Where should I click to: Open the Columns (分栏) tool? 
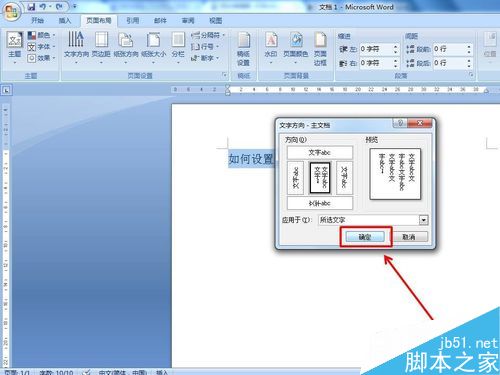pos(178,47)
